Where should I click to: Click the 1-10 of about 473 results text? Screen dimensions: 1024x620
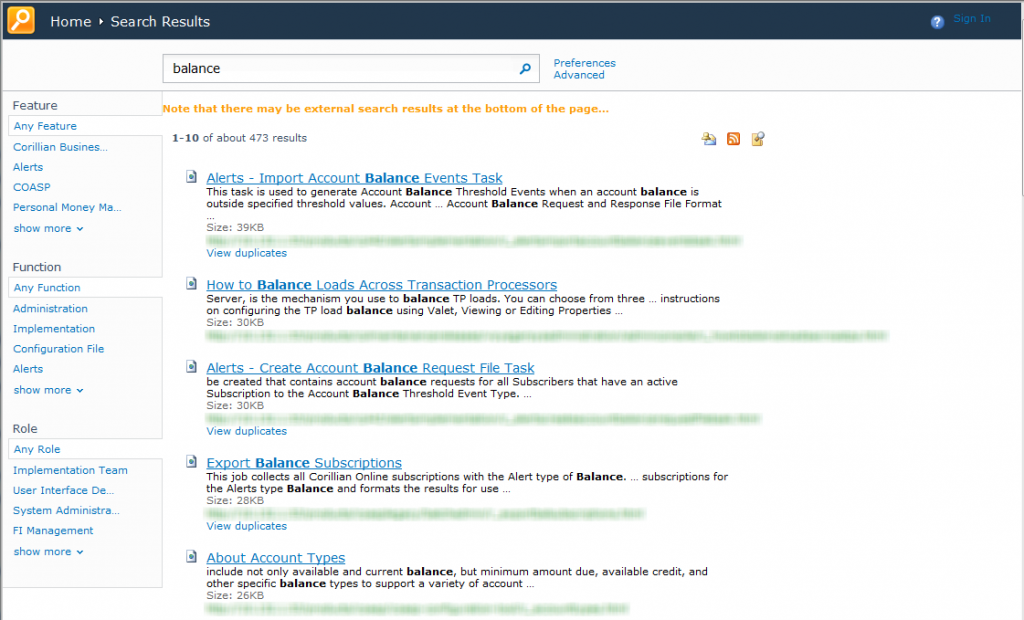tap(239, 138)
